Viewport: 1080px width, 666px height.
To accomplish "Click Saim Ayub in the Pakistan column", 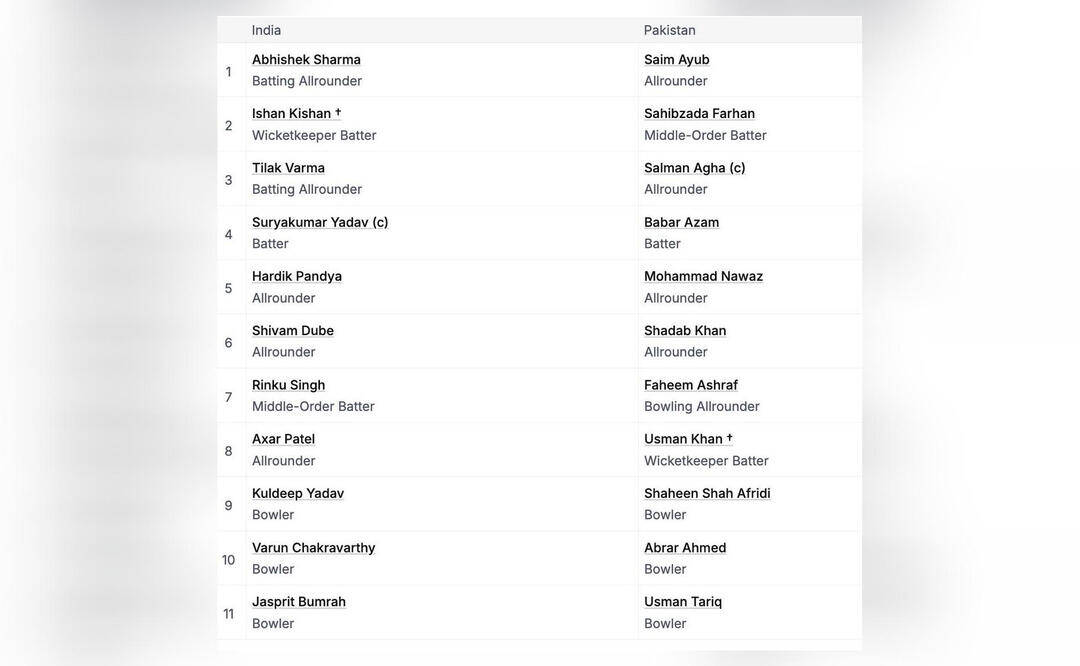I will (x=677, y=59).
